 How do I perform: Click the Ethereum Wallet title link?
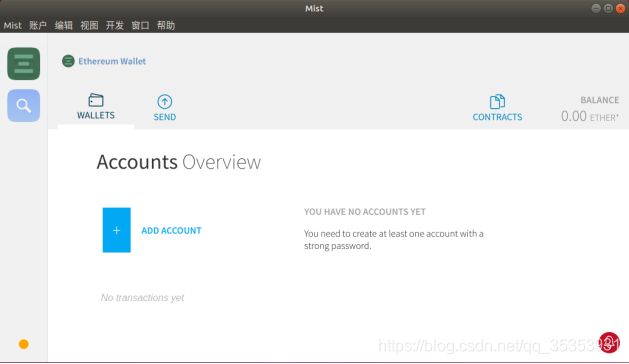(112, 61)
